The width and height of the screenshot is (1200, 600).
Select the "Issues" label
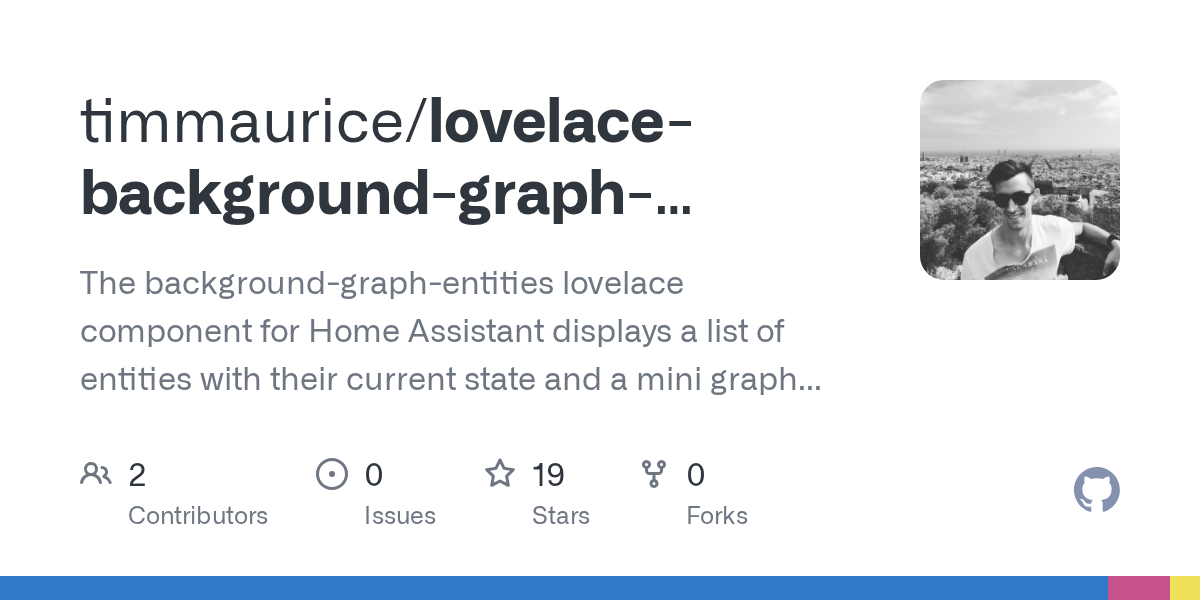[x=400, y=516]
